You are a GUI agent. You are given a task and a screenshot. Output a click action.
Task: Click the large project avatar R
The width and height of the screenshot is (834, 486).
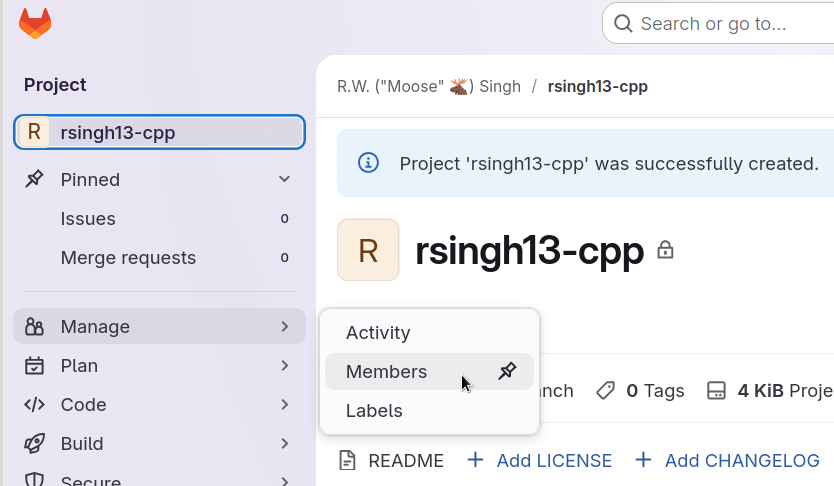[x=368, y=249]
